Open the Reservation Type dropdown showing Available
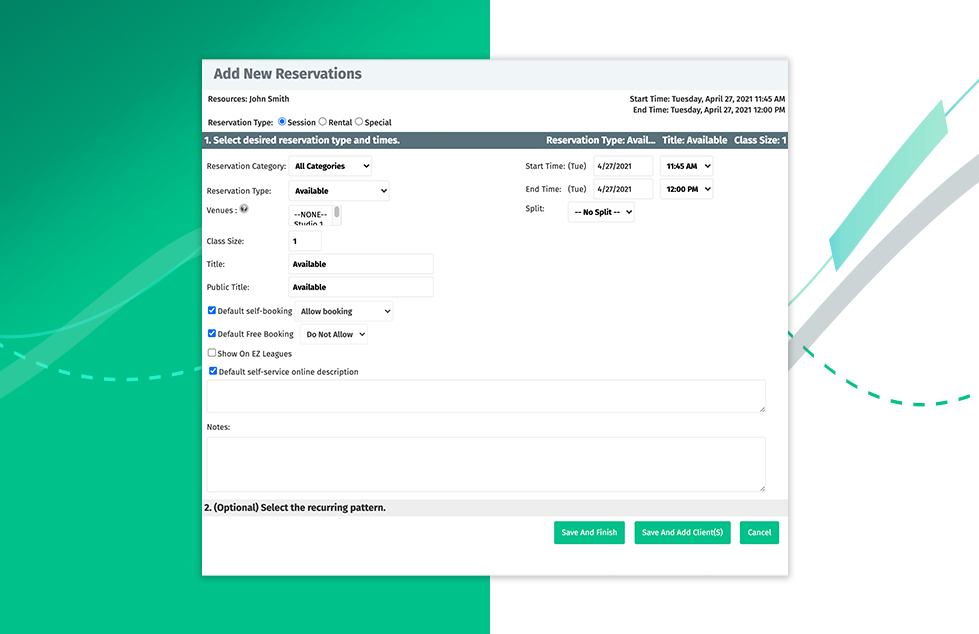The image size is (979, 634). pos(338,190)
